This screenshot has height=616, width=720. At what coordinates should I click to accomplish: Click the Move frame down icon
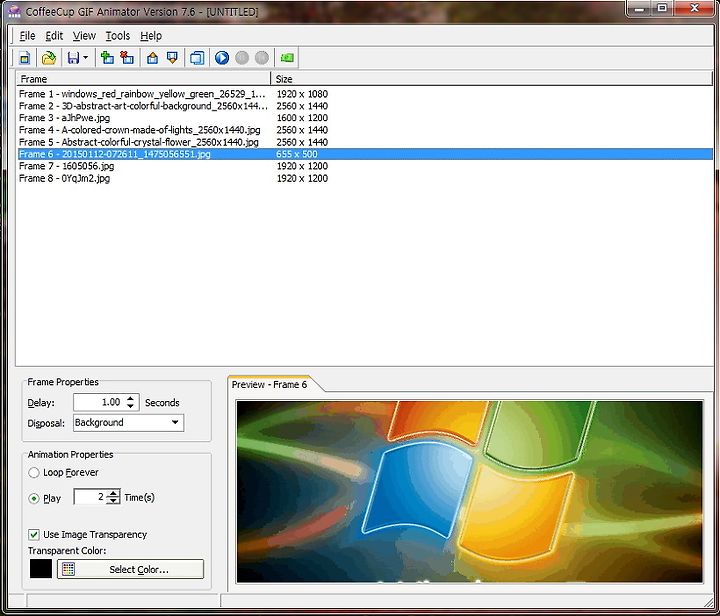[x=172, y=58]
